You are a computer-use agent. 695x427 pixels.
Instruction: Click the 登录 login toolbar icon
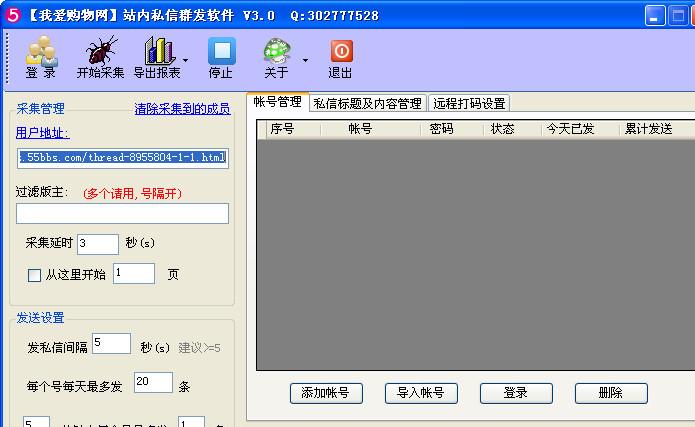[41, 57]
